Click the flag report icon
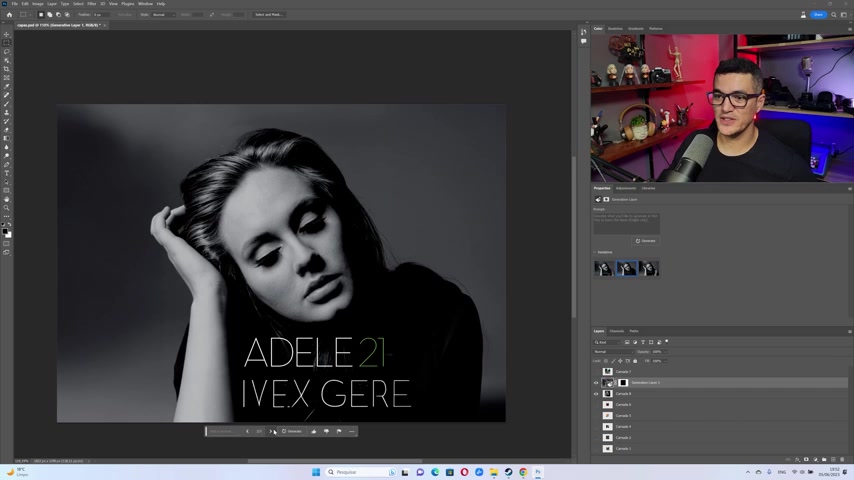 click(339, 432)
